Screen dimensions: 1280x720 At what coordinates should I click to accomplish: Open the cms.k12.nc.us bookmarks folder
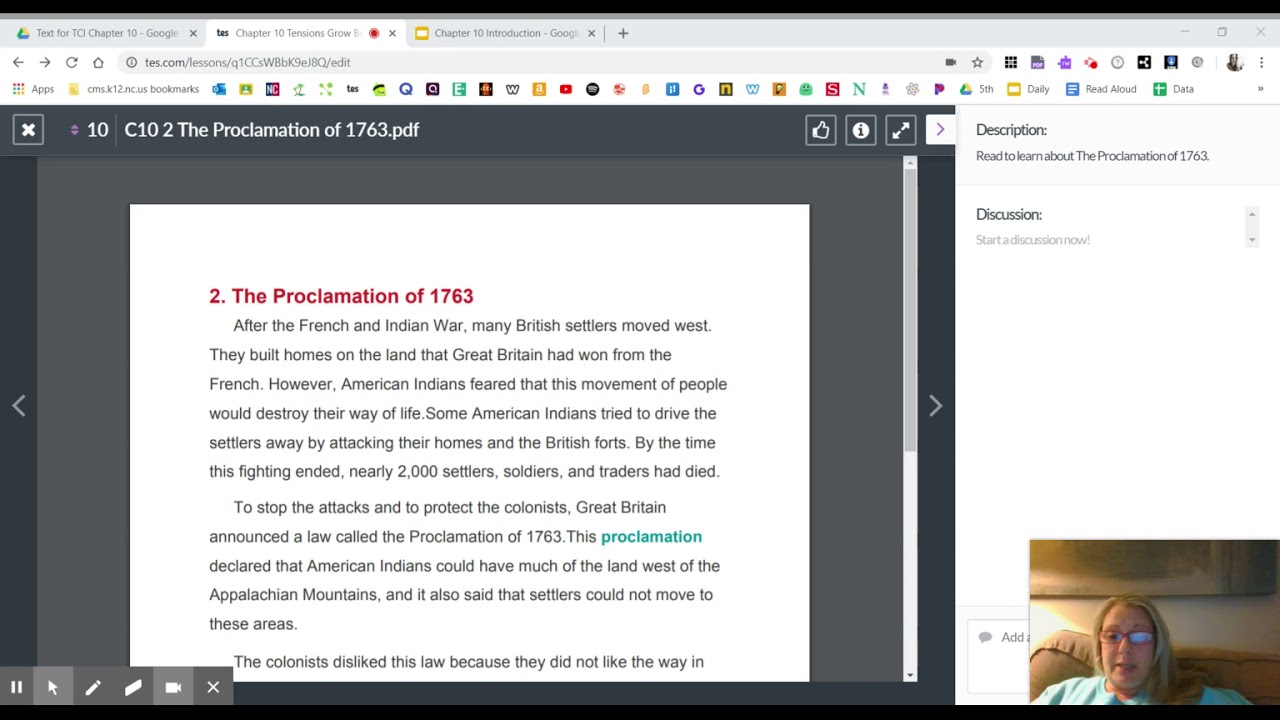tap(133, 89)
